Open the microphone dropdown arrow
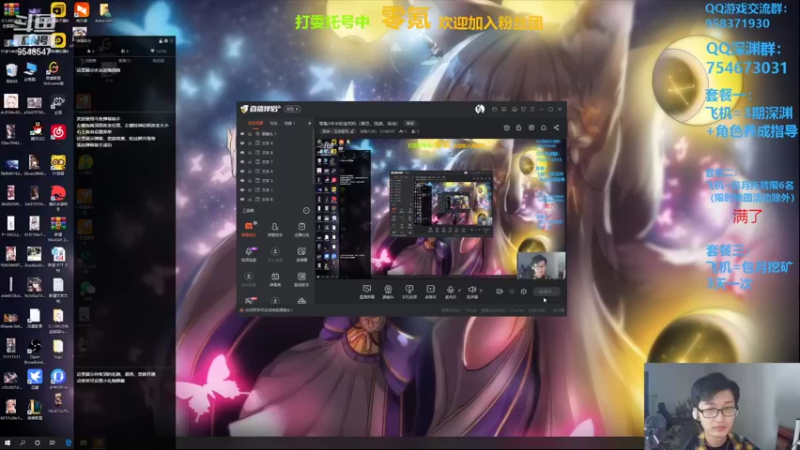The width and height of the screenshot is (800, 450). click(x=459, y=290)
